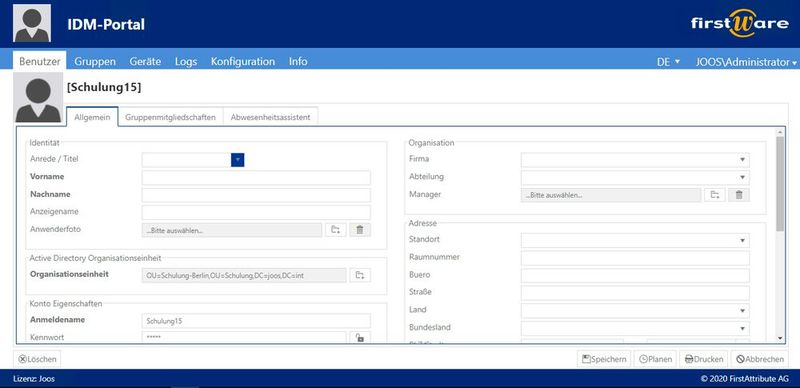Click the IDM-Portal title
The height and width of the screenshot is (388, 800).
106,24
